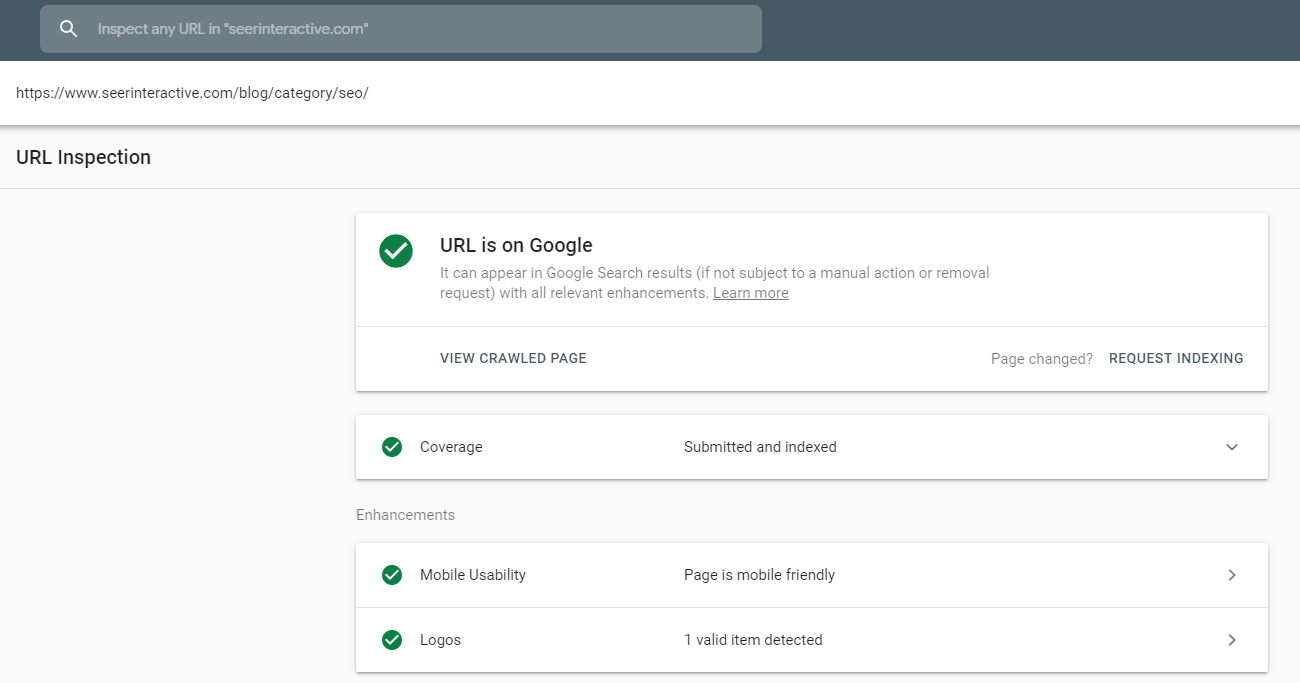Open the Learn more link
Viewport: 1300px width, 683px height.
coord(750,293)
